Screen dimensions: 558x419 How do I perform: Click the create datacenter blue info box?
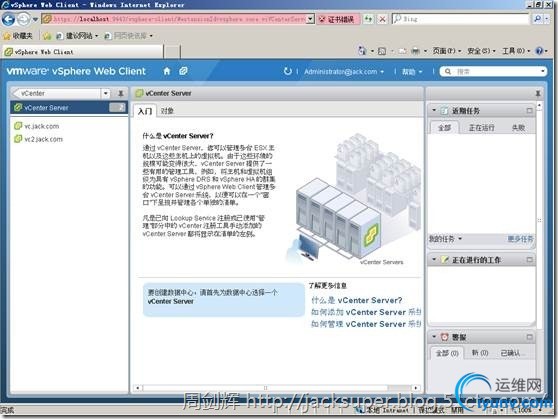pyautogui.click(x=223, y=299)
